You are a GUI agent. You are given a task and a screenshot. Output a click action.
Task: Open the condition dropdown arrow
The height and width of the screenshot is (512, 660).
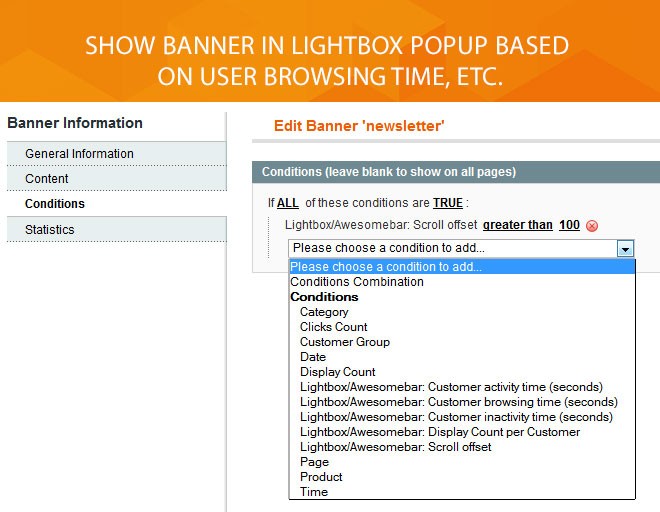(x=625, y=248)
